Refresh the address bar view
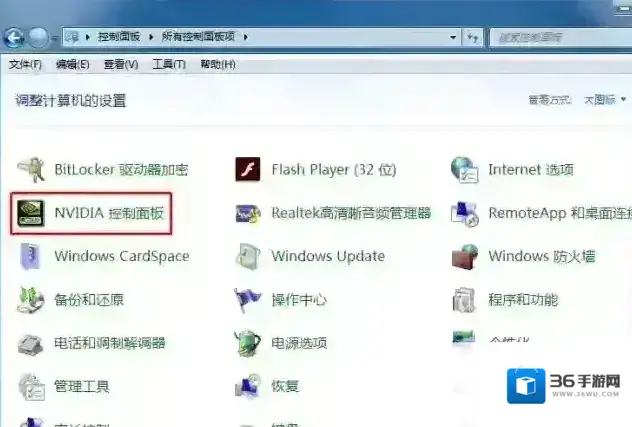The width and height of the screenshot is (632, 427). 472,37
